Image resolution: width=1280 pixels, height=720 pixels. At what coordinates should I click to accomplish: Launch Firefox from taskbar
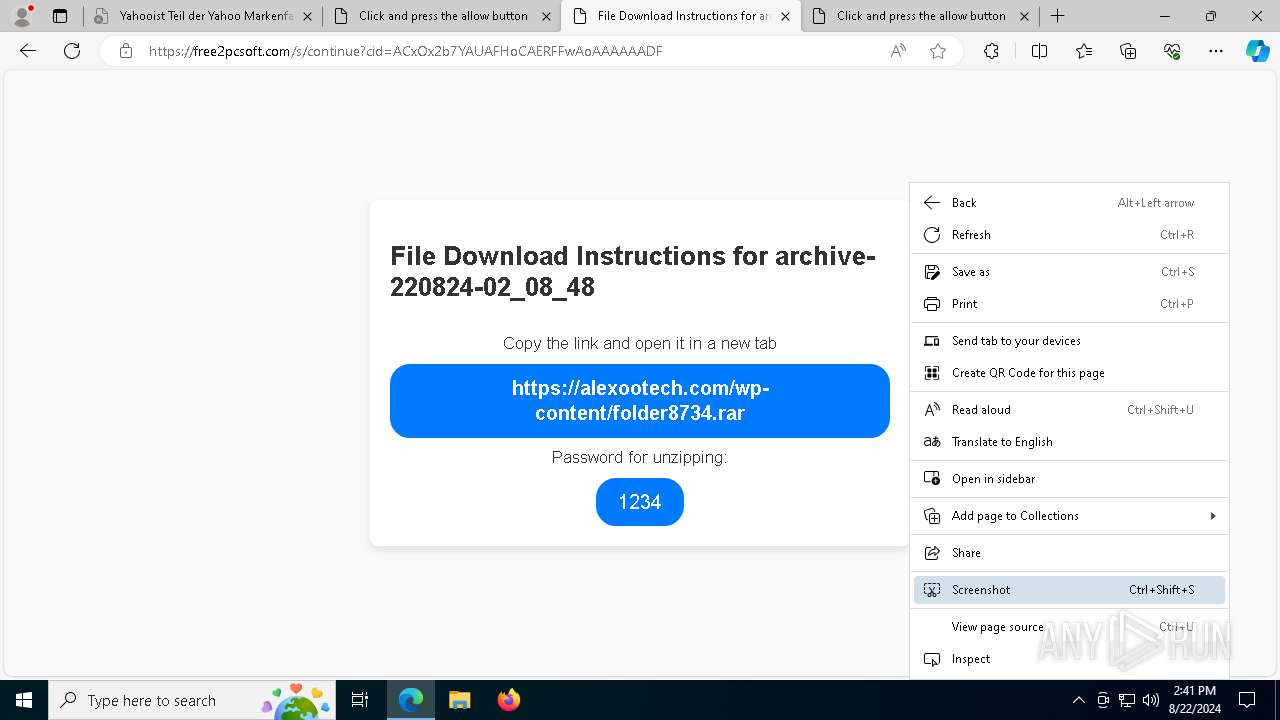point(508,700)
